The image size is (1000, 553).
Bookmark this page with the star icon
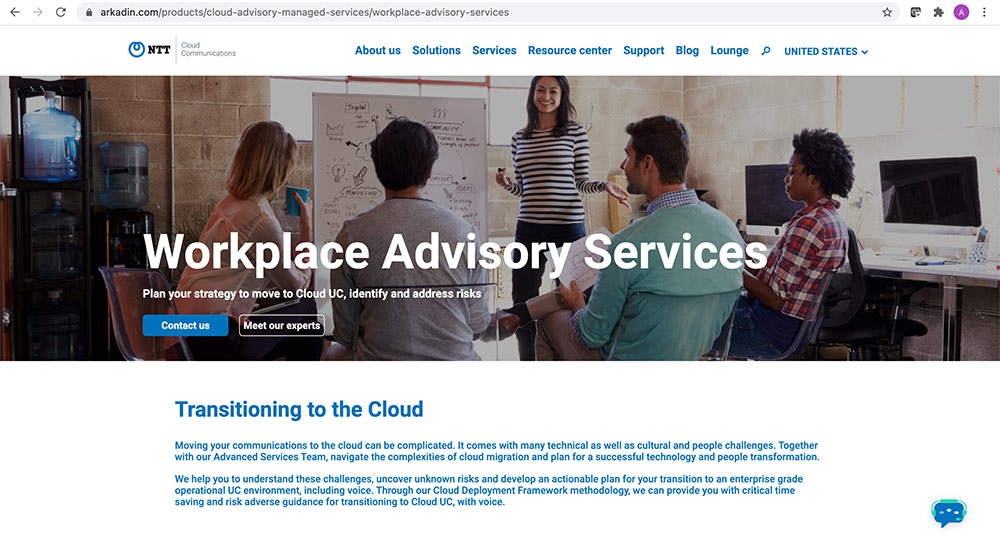click(887, 12)
